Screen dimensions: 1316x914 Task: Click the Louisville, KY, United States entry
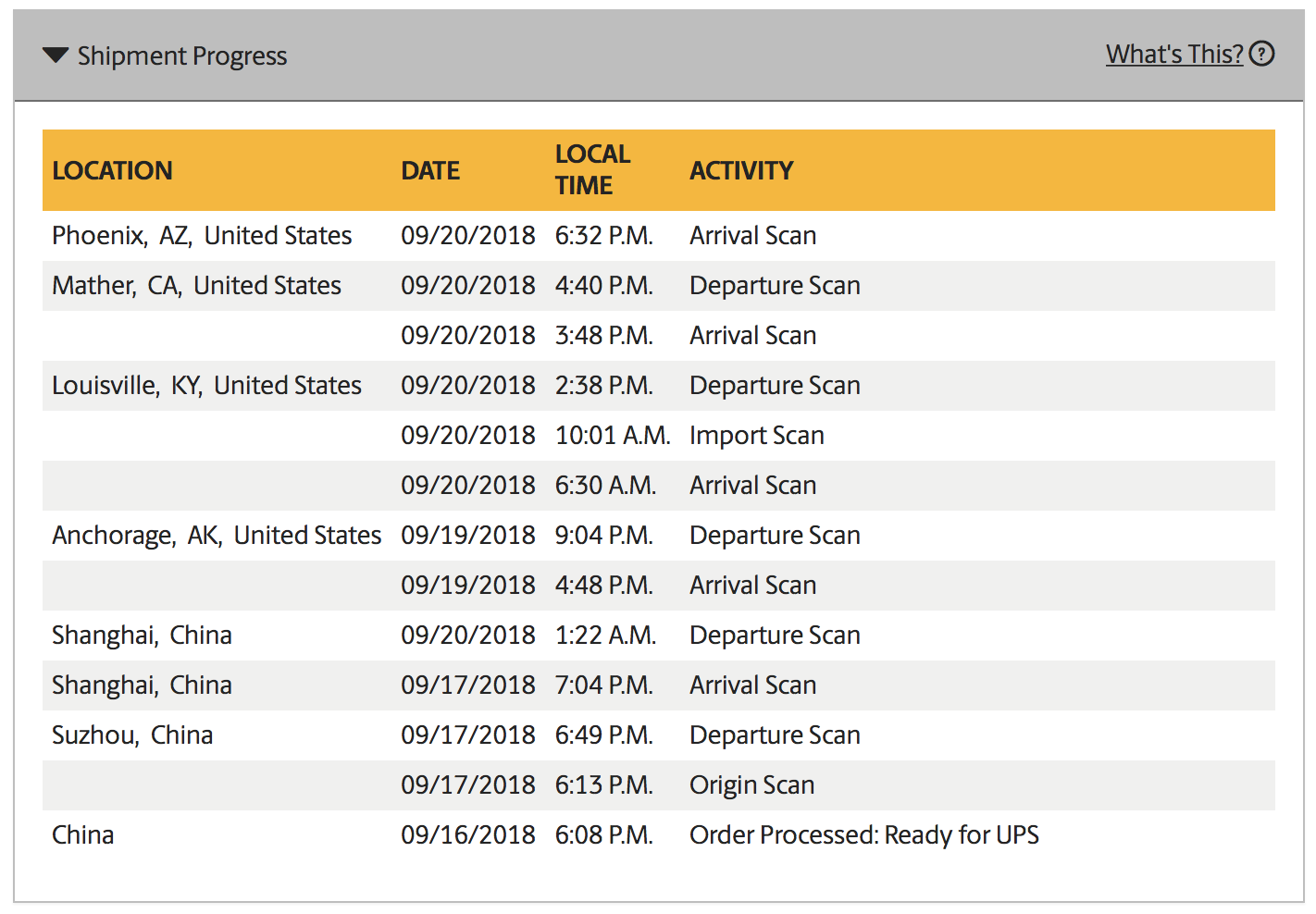pos(206,386)
